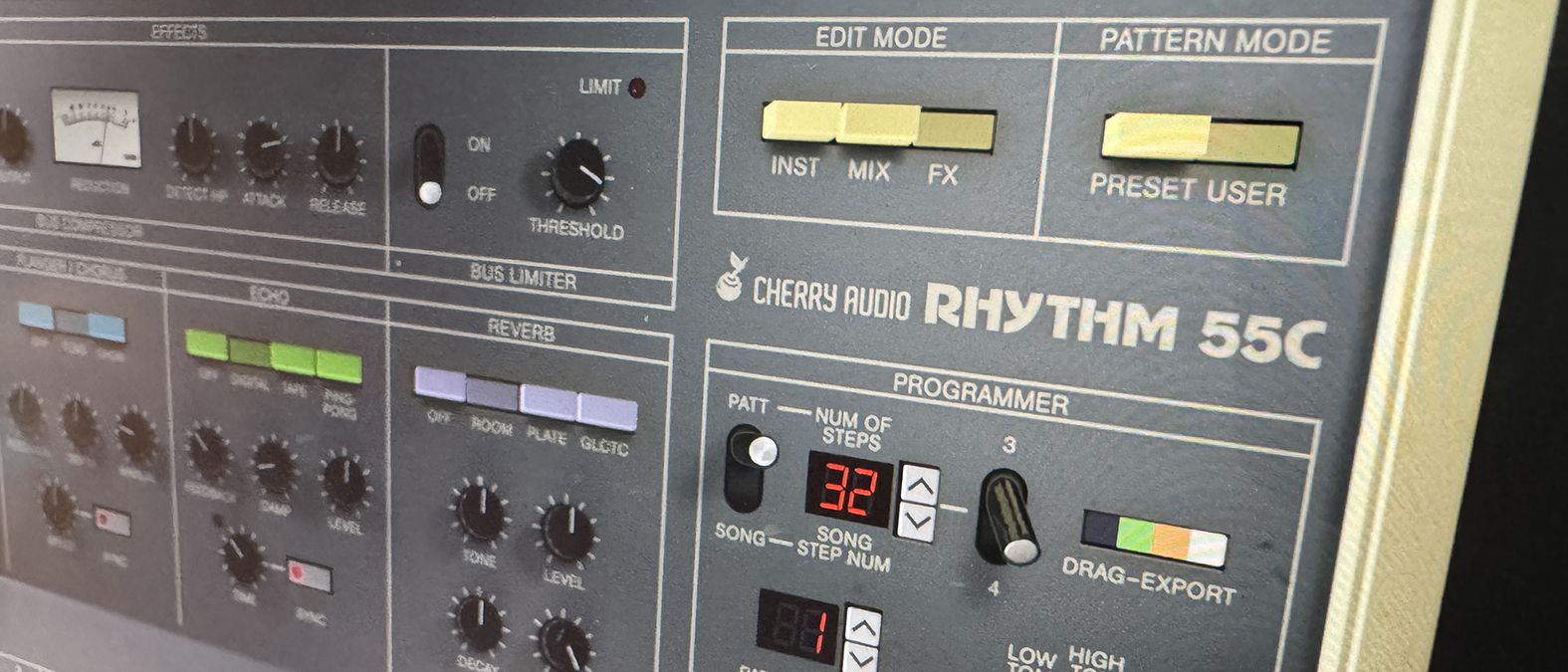
Task: Increase number of steps with up arrow
Action: point(918,485)
